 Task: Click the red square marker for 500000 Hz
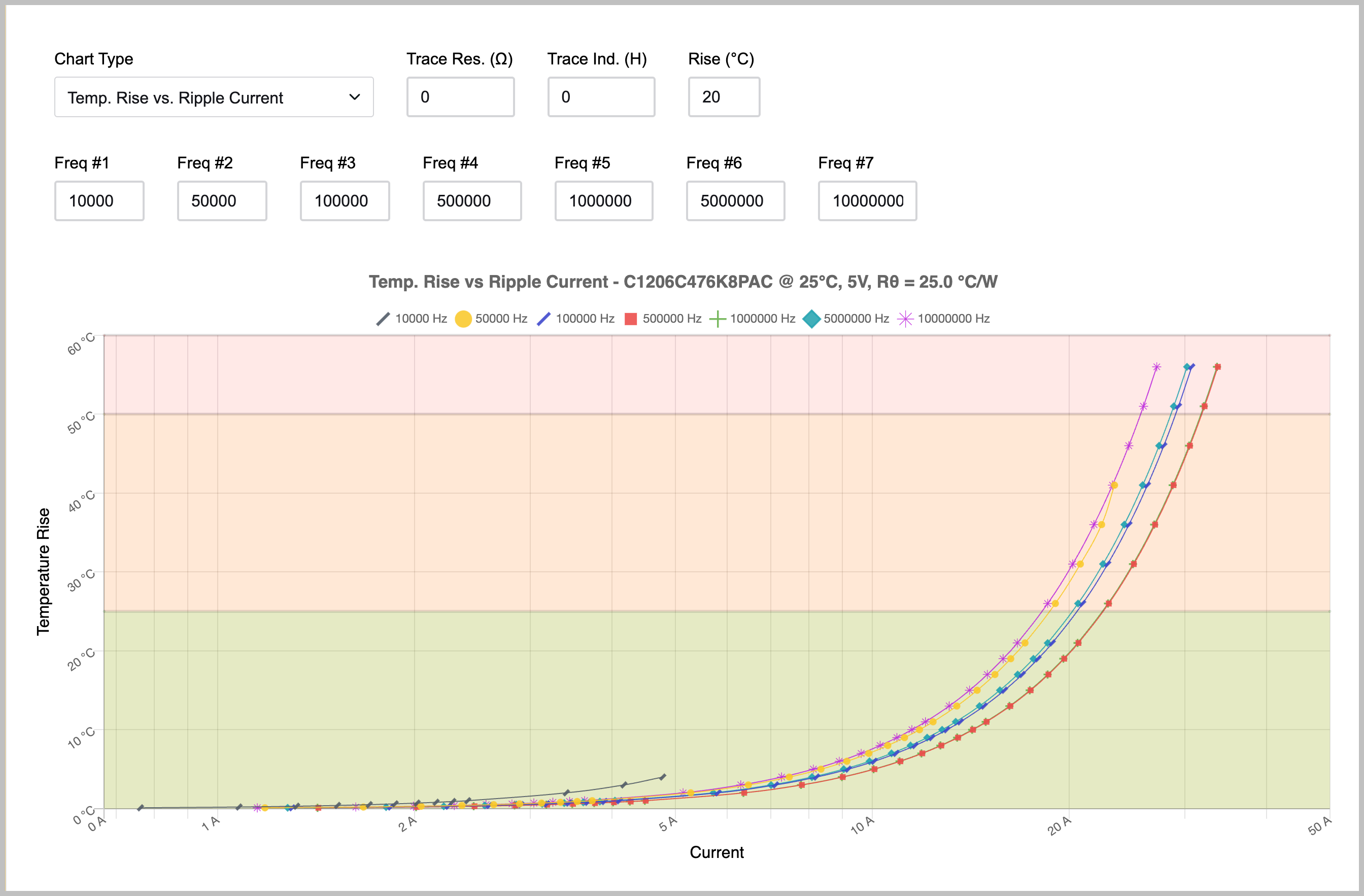630,319
